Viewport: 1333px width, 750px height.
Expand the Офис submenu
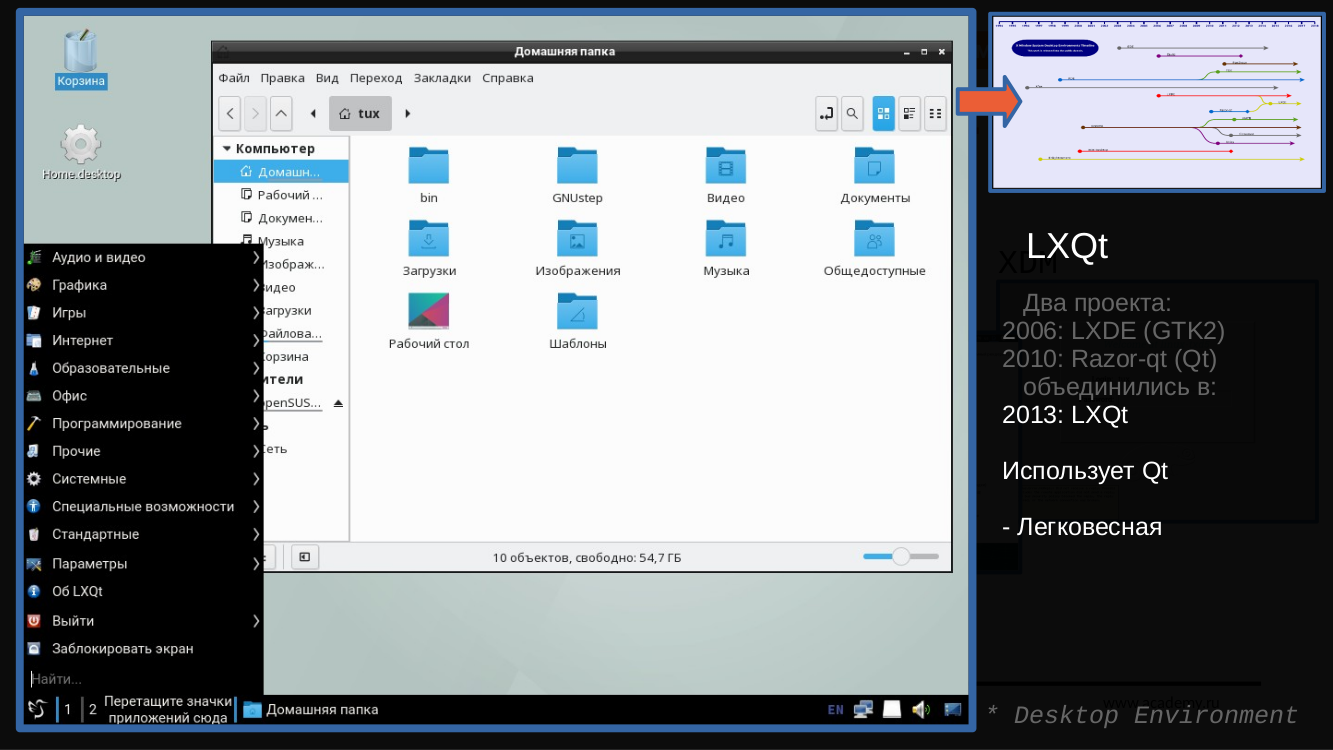pos(143,396)
